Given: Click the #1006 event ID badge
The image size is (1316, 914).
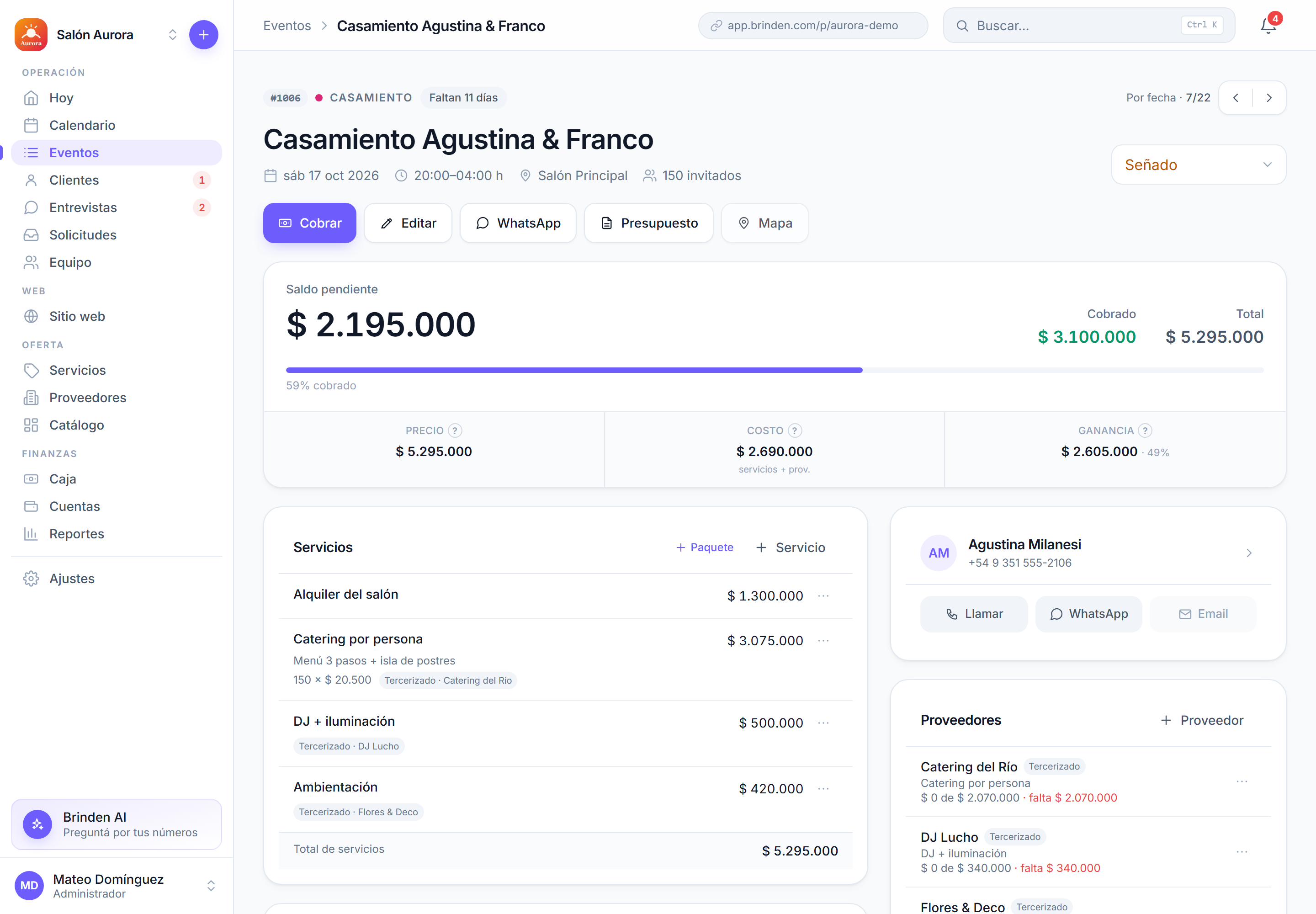Looking at the screenshot, I should pos(286,98).
